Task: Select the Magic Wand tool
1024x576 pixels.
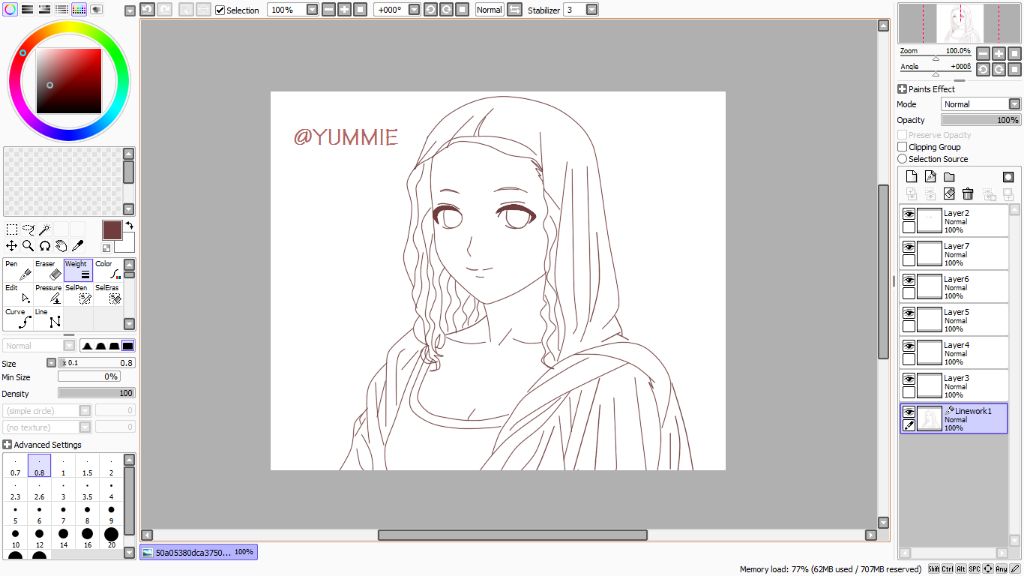Action: [x=44, y=229]
